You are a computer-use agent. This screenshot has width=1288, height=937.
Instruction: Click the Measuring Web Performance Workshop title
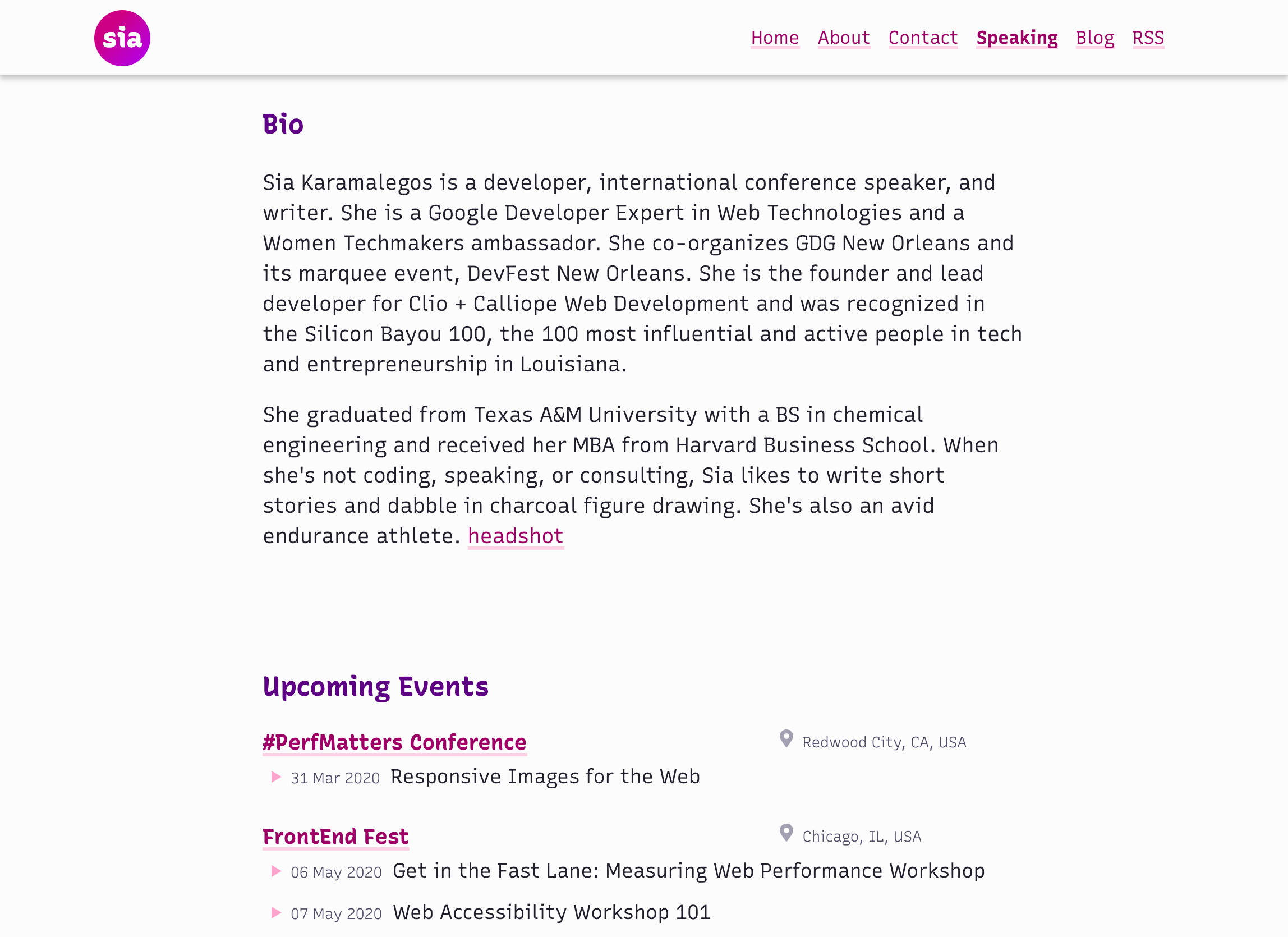(x=688, y=871)
